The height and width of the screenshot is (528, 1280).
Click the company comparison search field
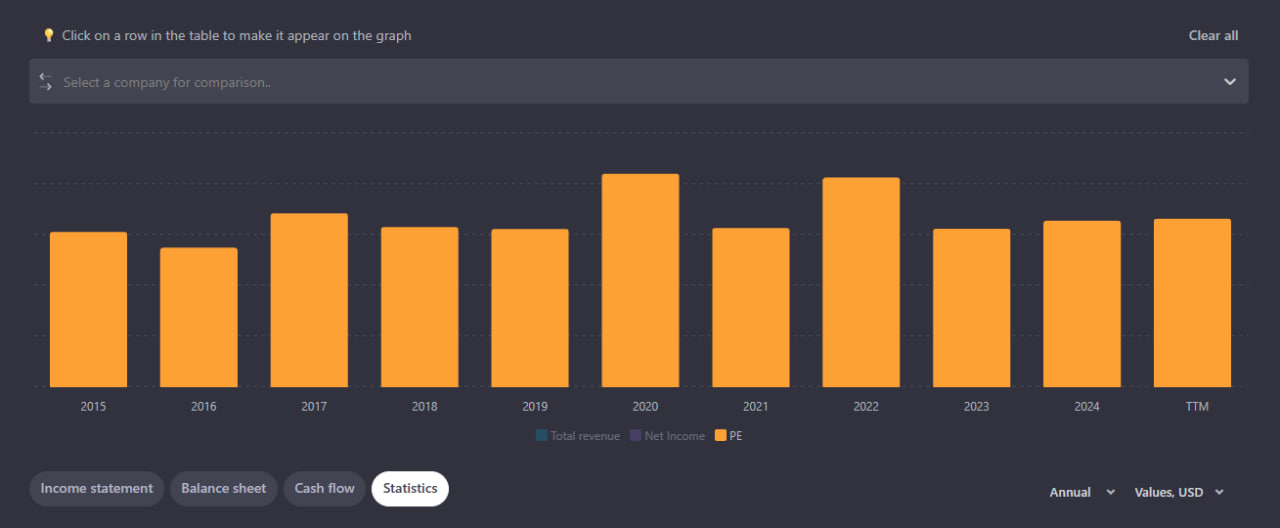click(x=600, y=82)
